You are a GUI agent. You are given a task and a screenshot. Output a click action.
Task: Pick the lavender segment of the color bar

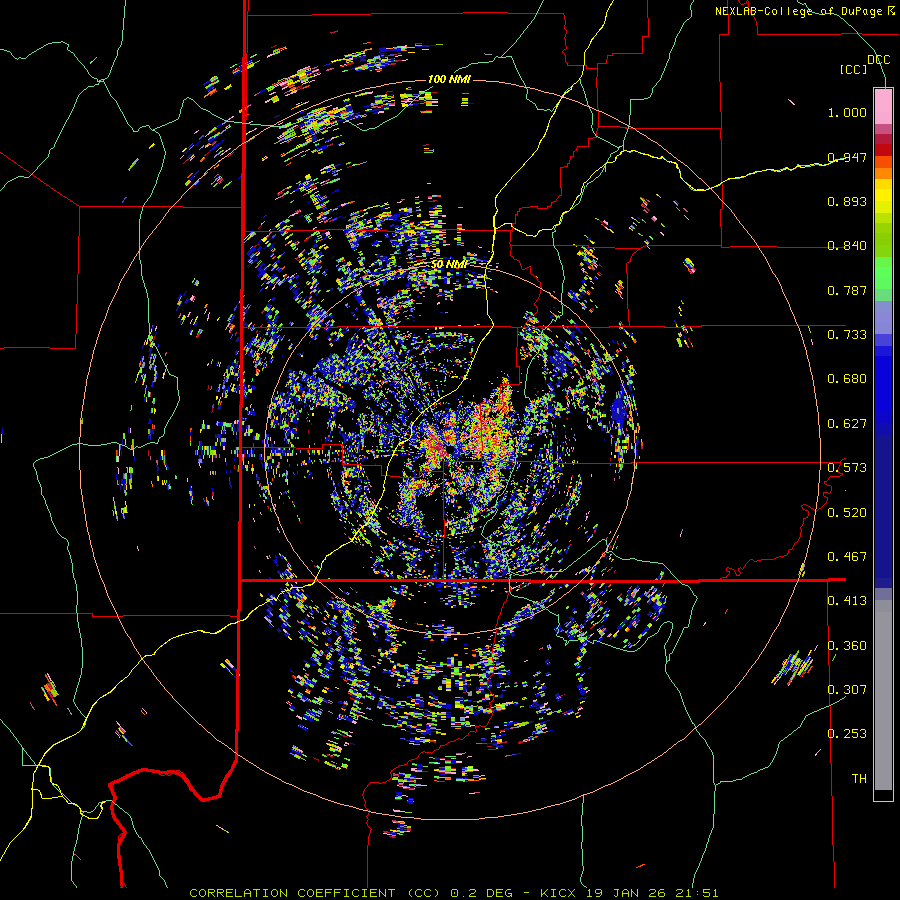pos(883,317)
